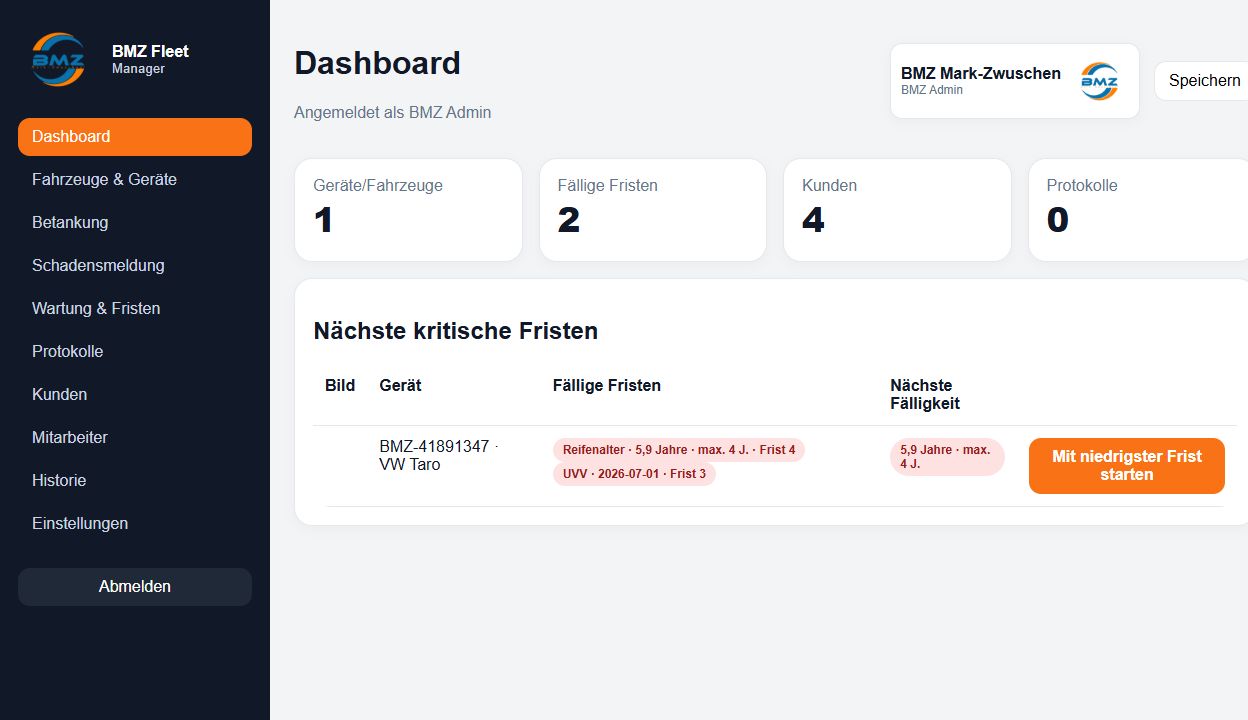Click the Fällige Fristen stat card
The height and width of the screenshot is (720, 1248).
coord(653,210)
